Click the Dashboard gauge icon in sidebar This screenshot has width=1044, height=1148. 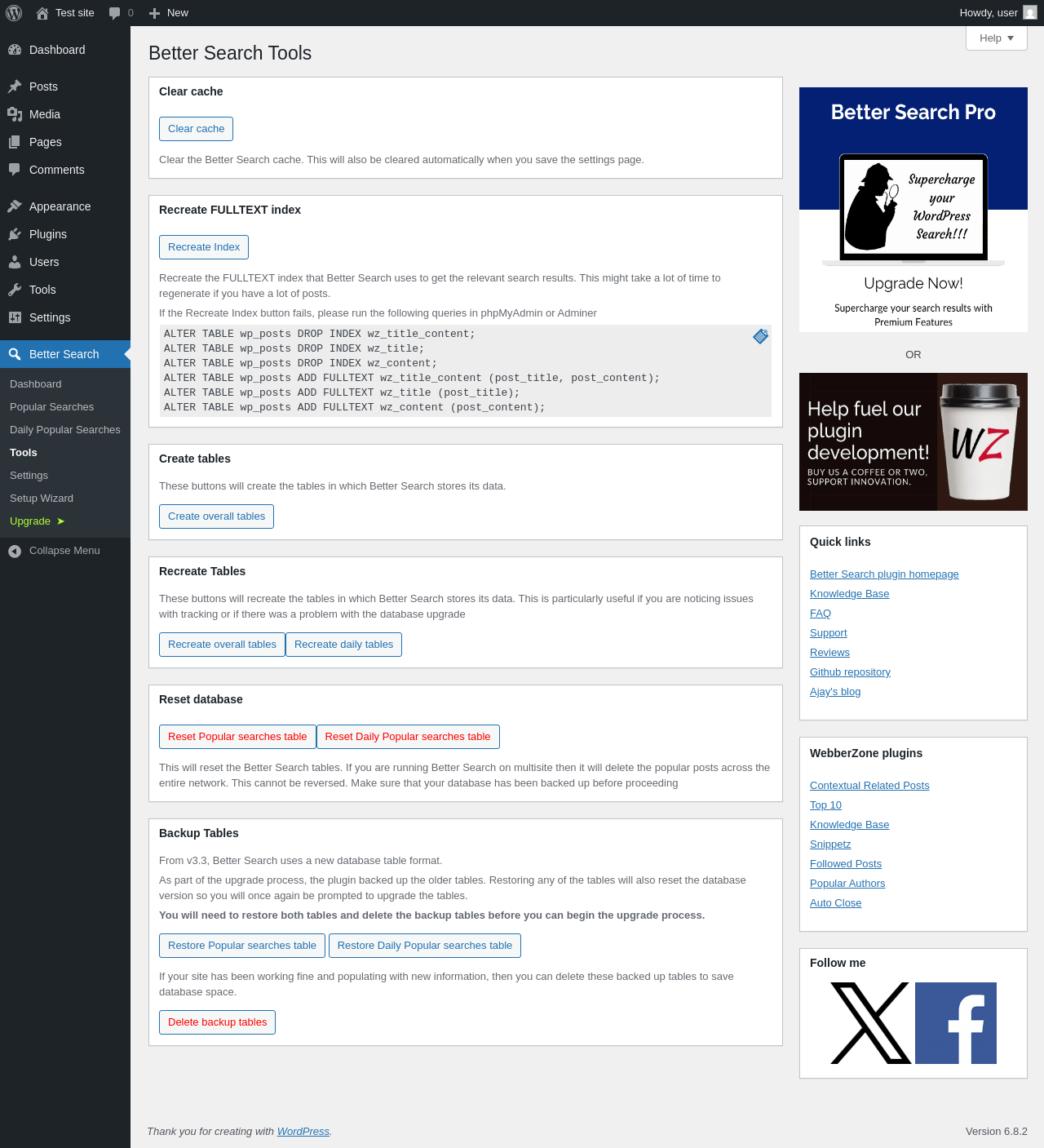tap(15, 50)
